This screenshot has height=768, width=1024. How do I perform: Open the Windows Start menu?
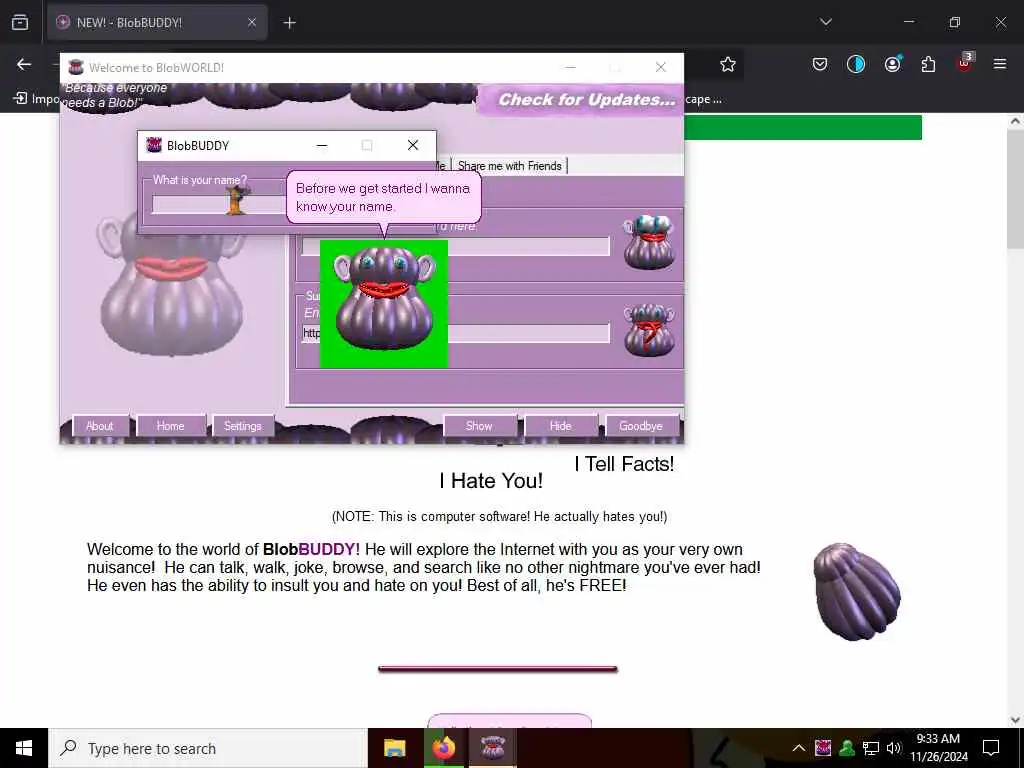point(24,748)
